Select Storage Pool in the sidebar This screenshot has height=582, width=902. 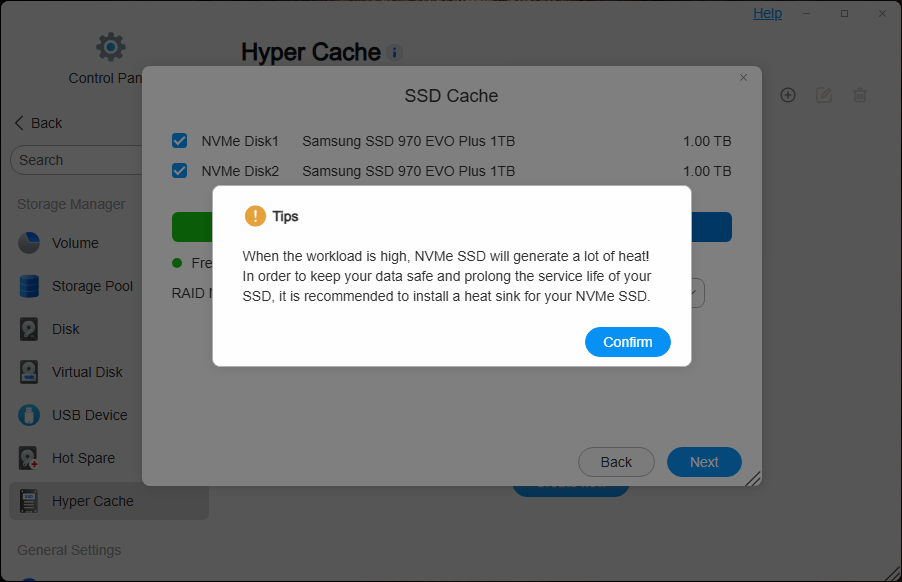pos(92,286)
